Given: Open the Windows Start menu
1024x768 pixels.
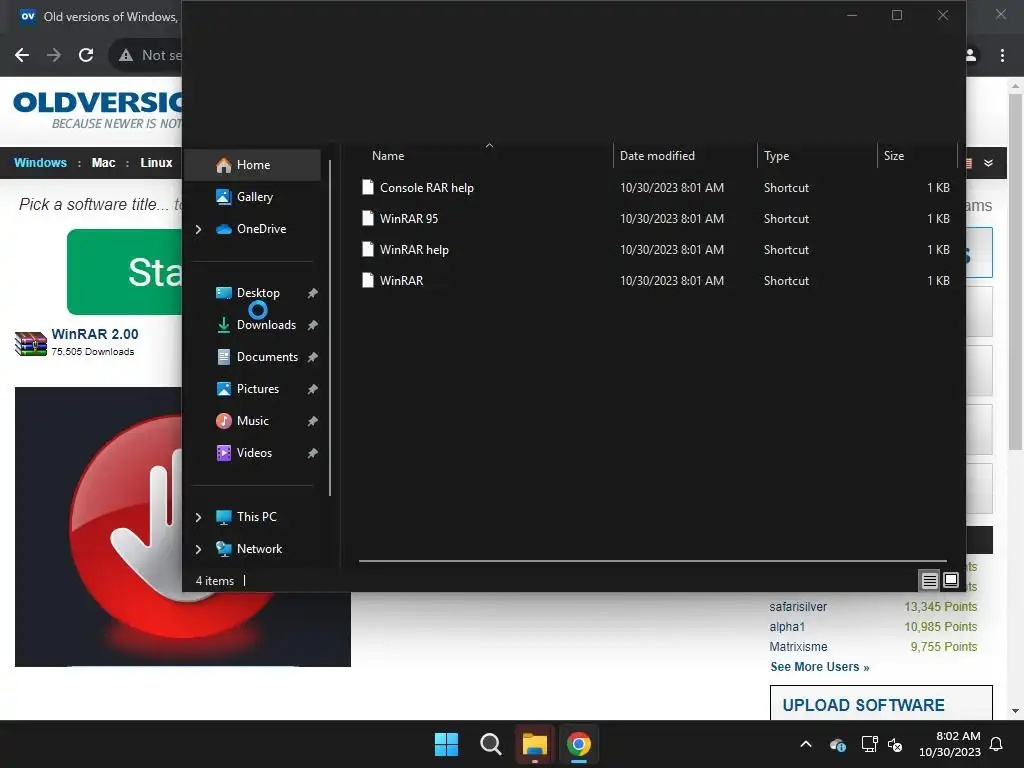Looking at the screenshot, I should (447, 744).
